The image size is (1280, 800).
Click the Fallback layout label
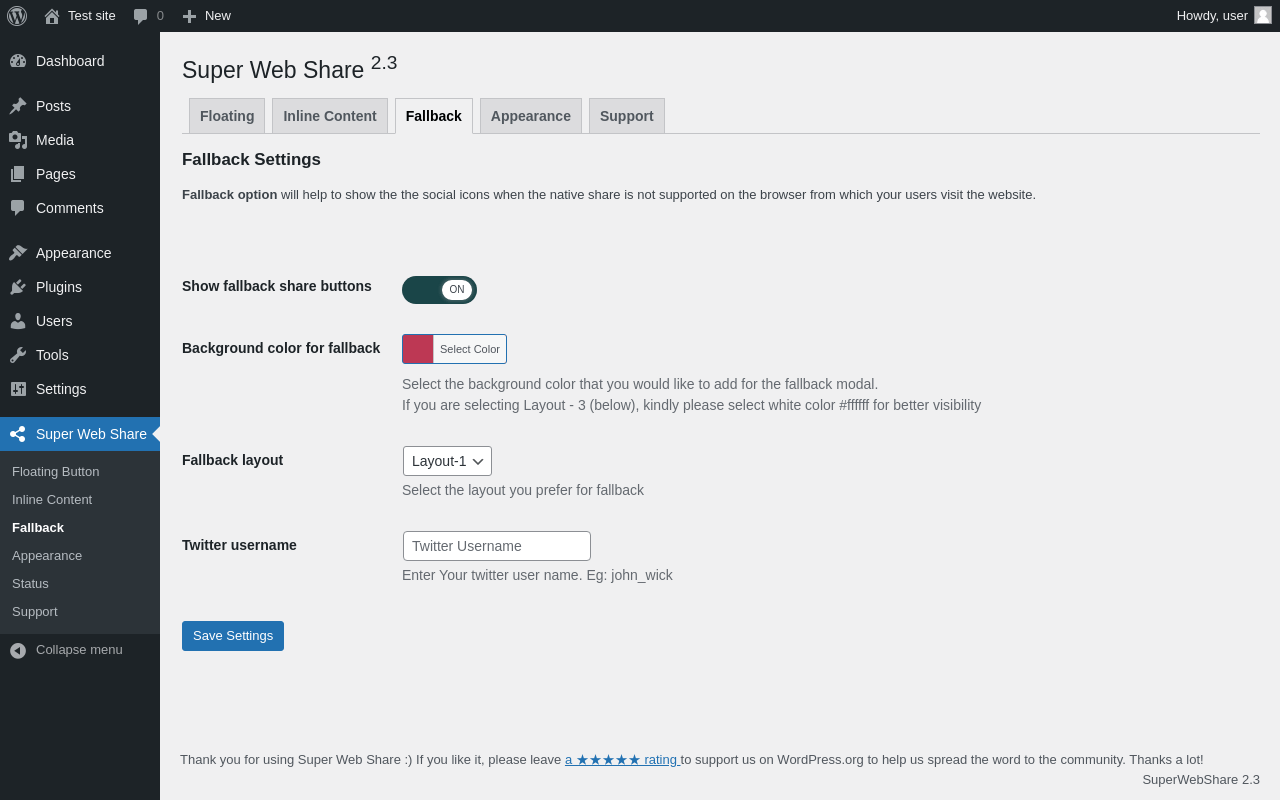pos(232,460)
